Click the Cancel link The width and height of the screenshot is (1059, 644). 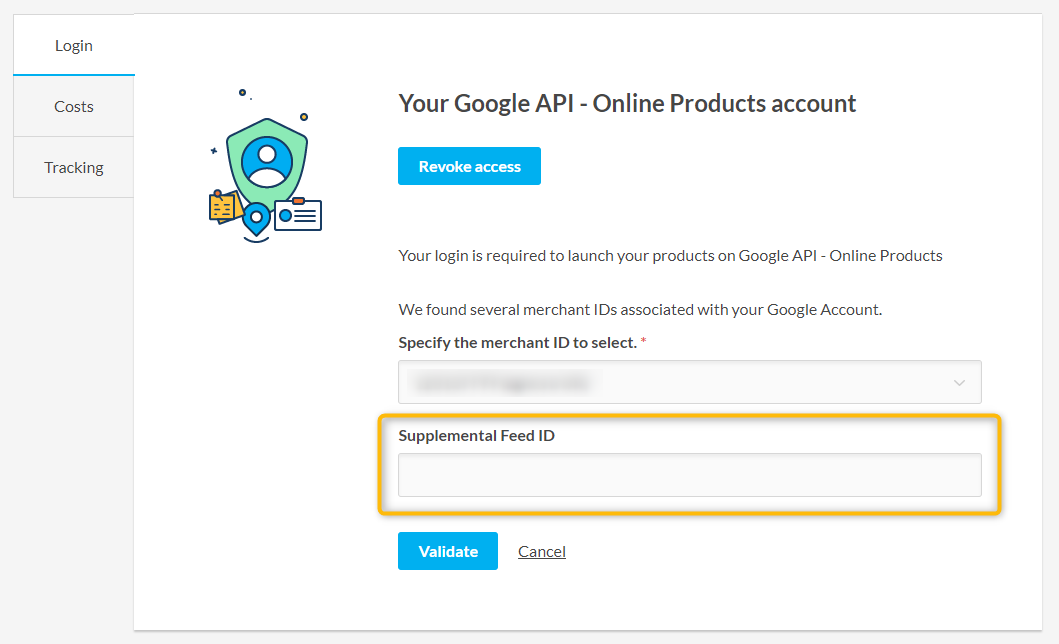(x=542, y=552)
